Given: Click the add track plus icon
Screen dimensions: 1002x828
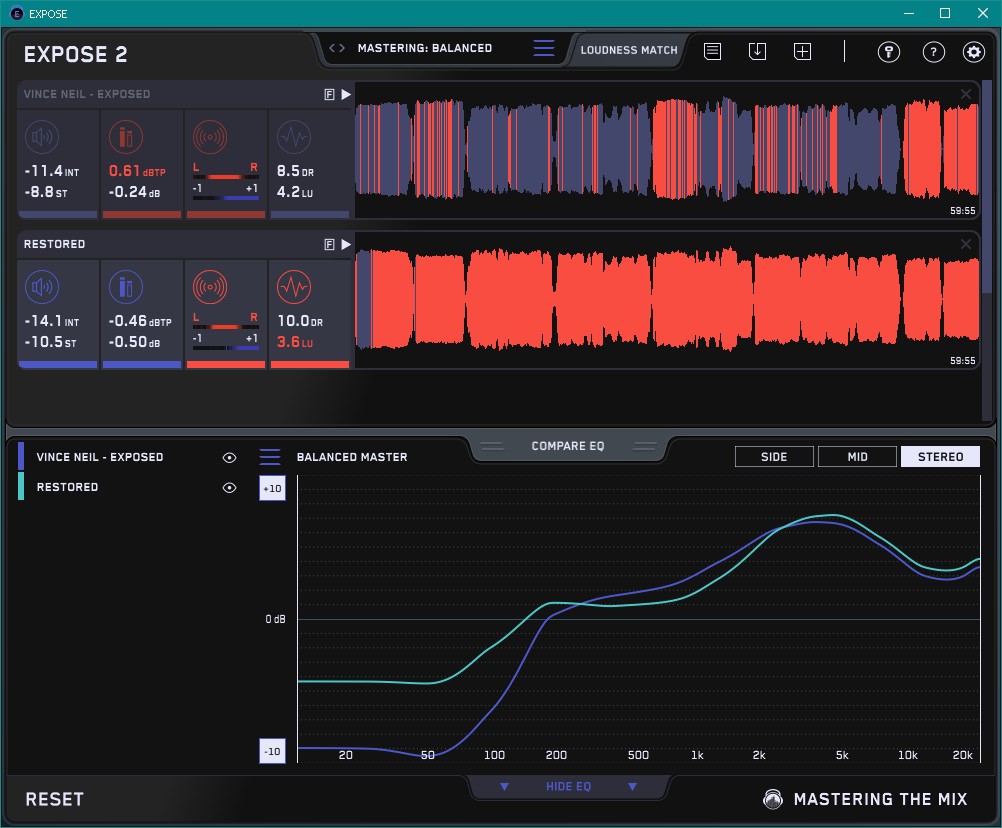Looking at the screenshot, I should (x=802, y=51).
